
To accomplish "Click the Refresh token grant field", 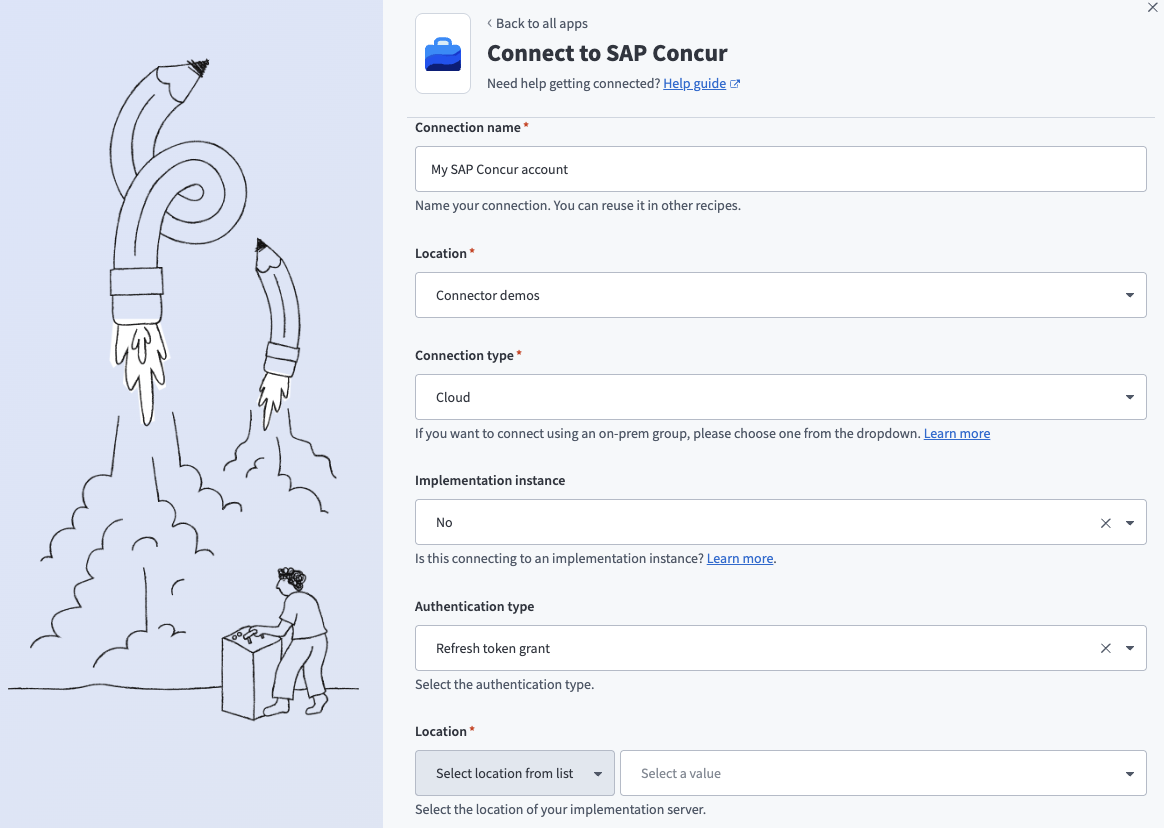I will tap(700, 648).
